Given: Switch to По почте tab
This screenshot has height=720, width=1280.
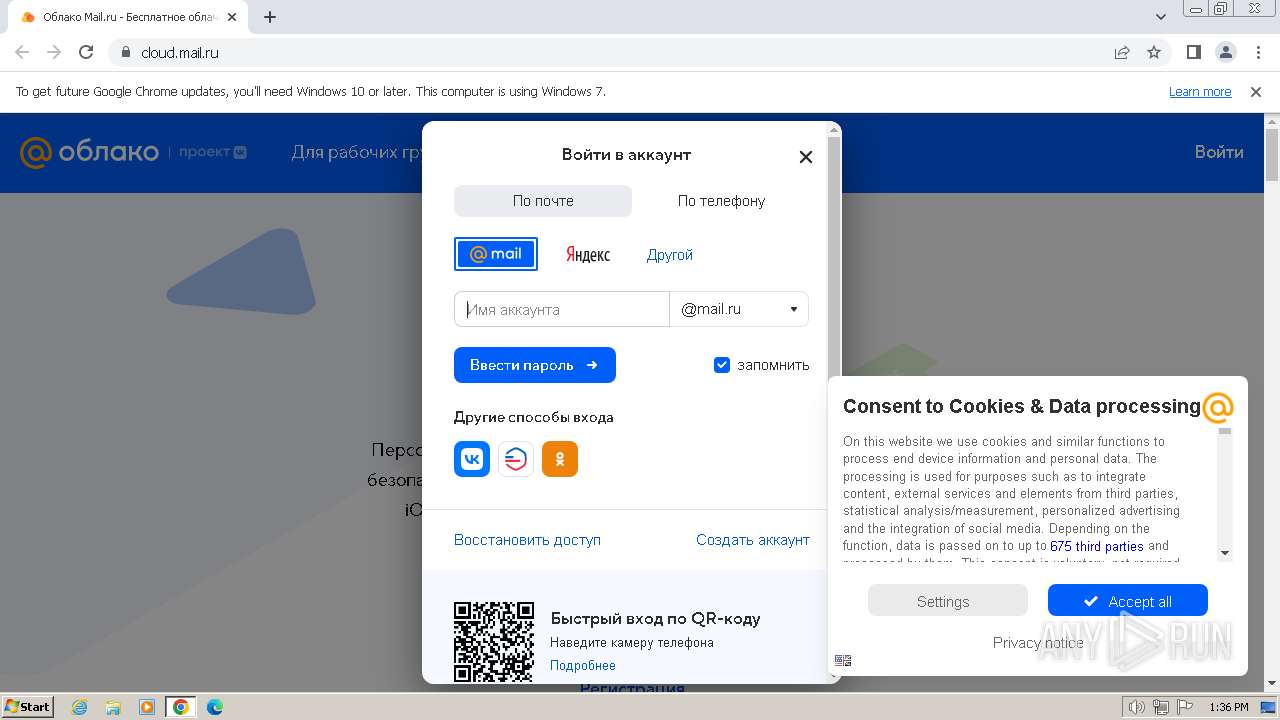Looking at the screenshot, I should pyautogui.click(x=543, y=201).
